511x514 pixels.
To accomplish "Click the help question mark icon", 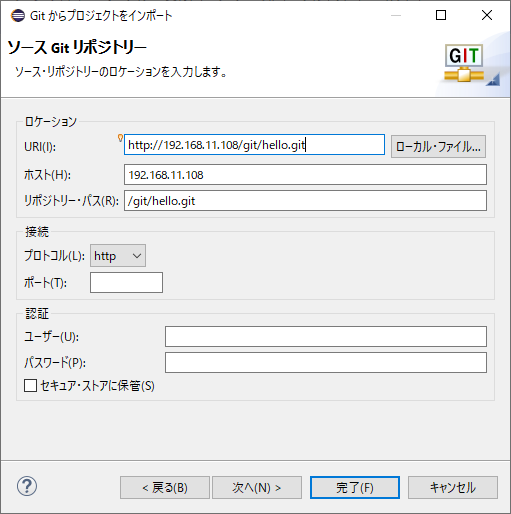I will [27, 486].
